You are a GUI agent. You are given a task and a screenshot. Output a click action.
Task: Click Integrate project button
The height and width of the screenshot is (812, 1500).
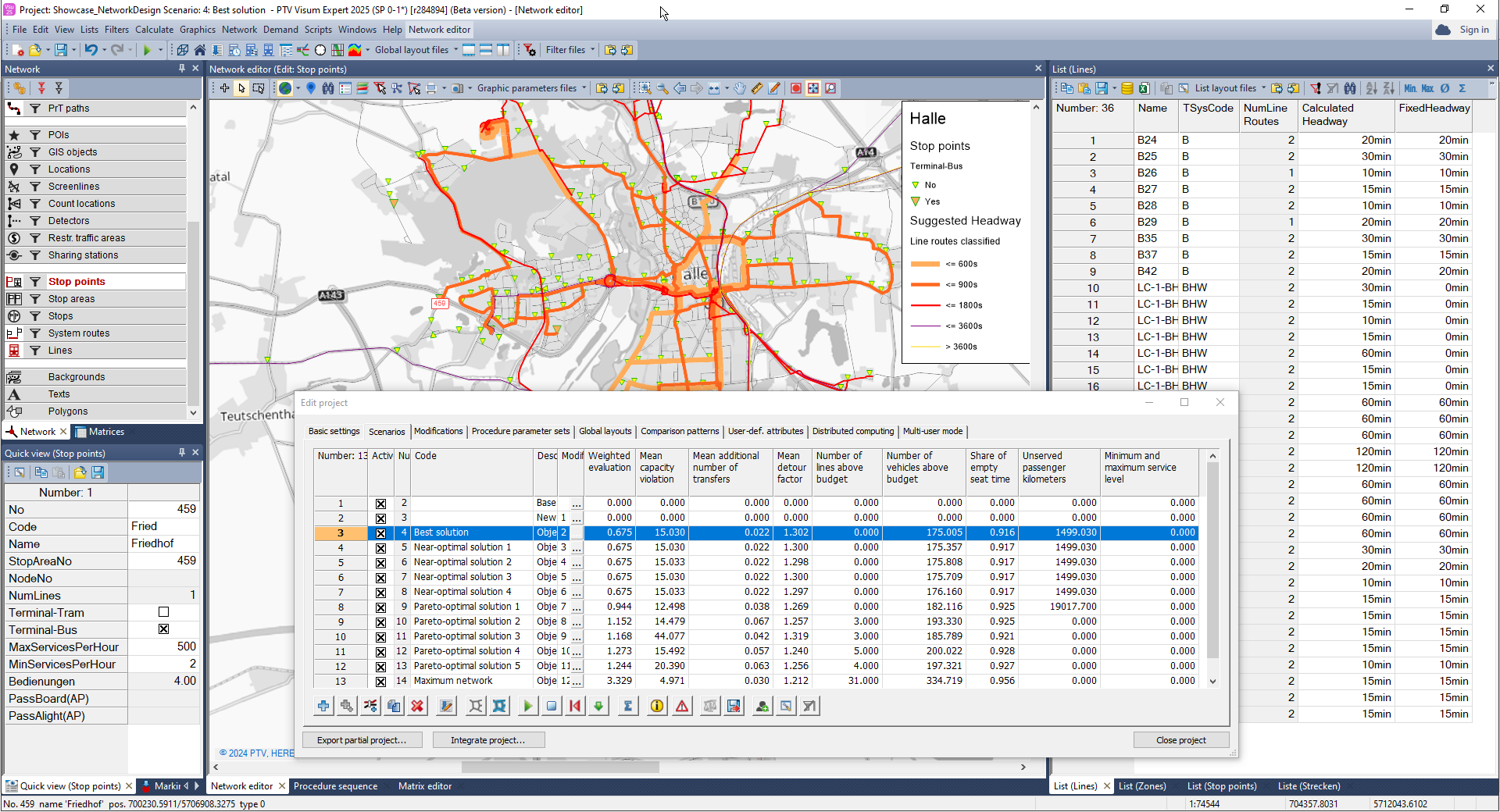(x=487, y=740)
